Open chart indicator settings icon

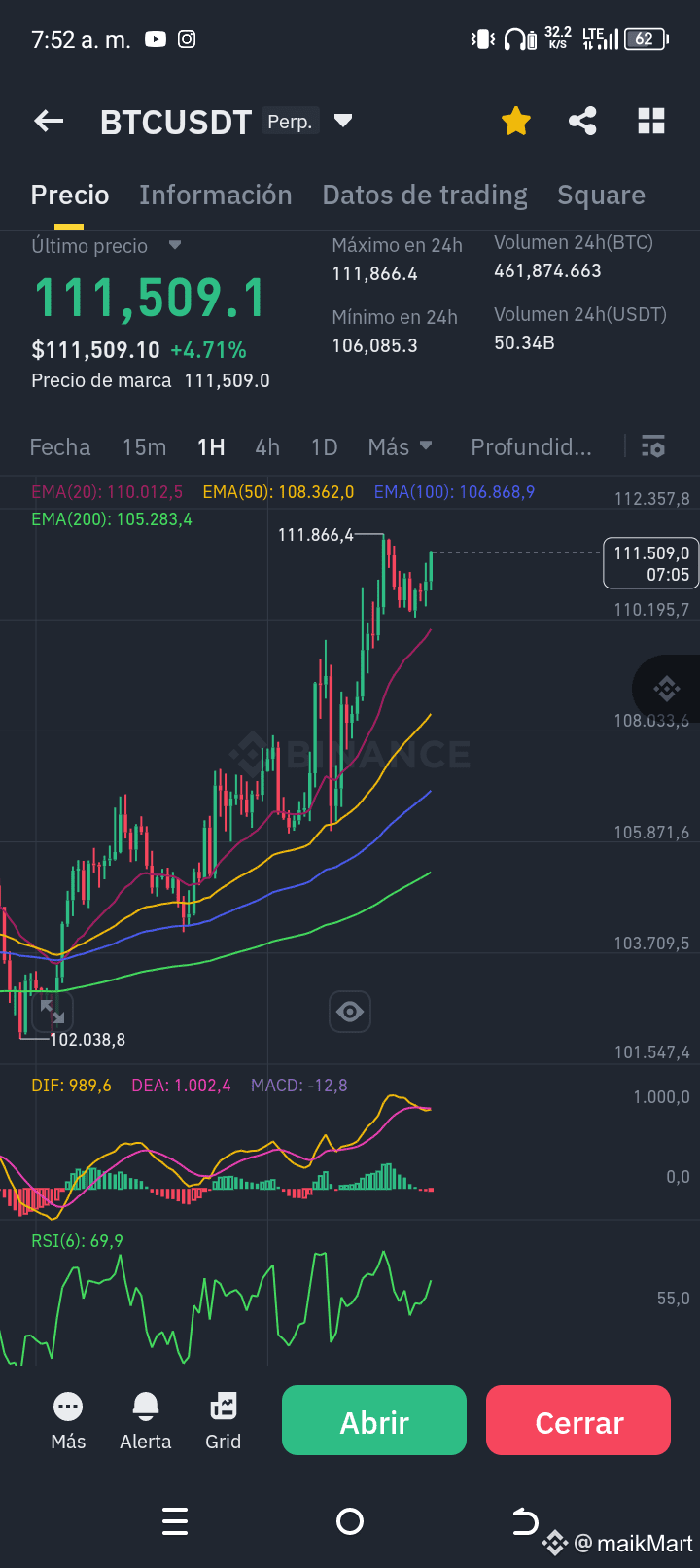pyautogui.click(x=653, y=447)
